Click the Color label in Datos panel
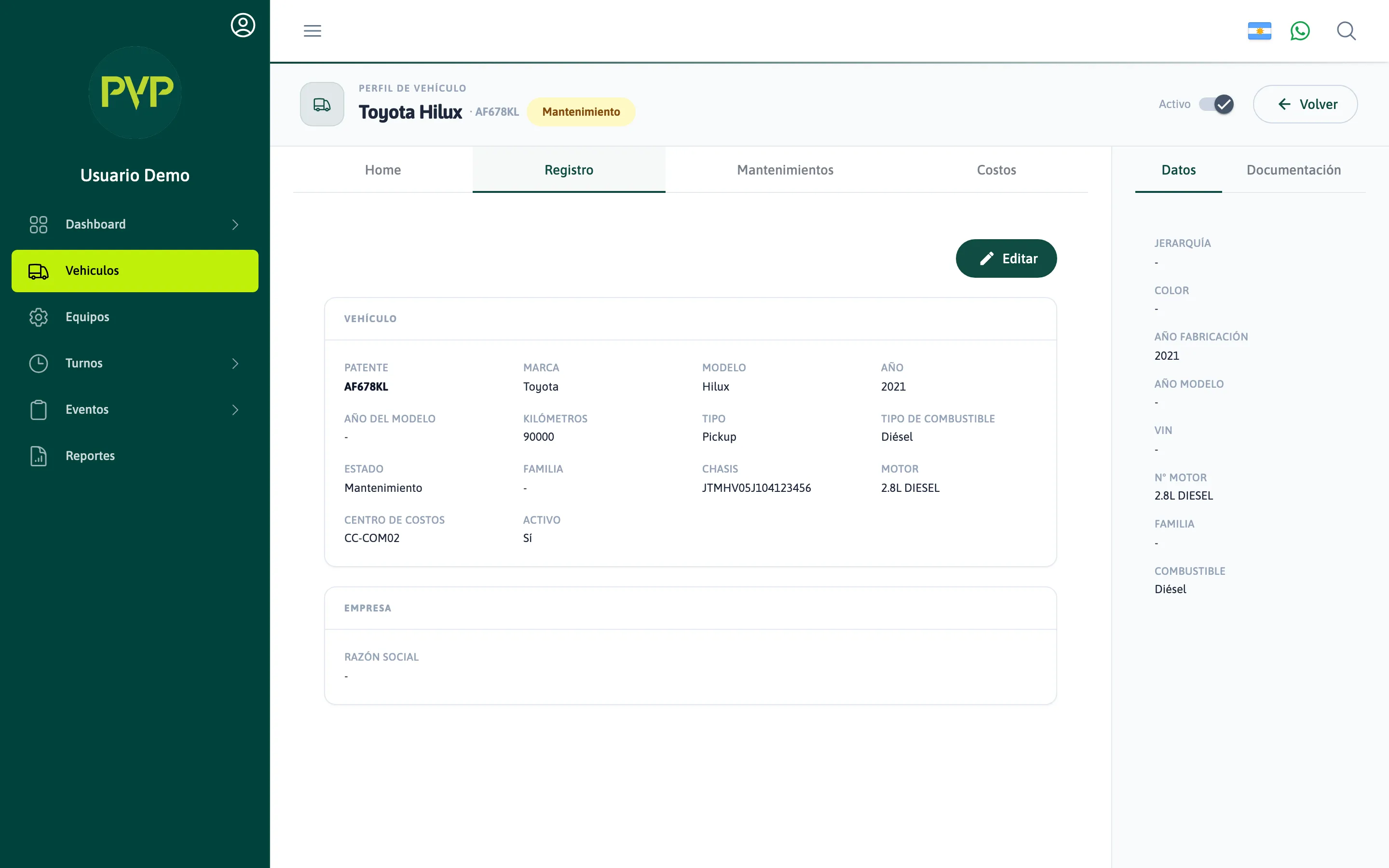Image resolution: width=1389 pixels, height=868 pixels. tap(1171, 291)
